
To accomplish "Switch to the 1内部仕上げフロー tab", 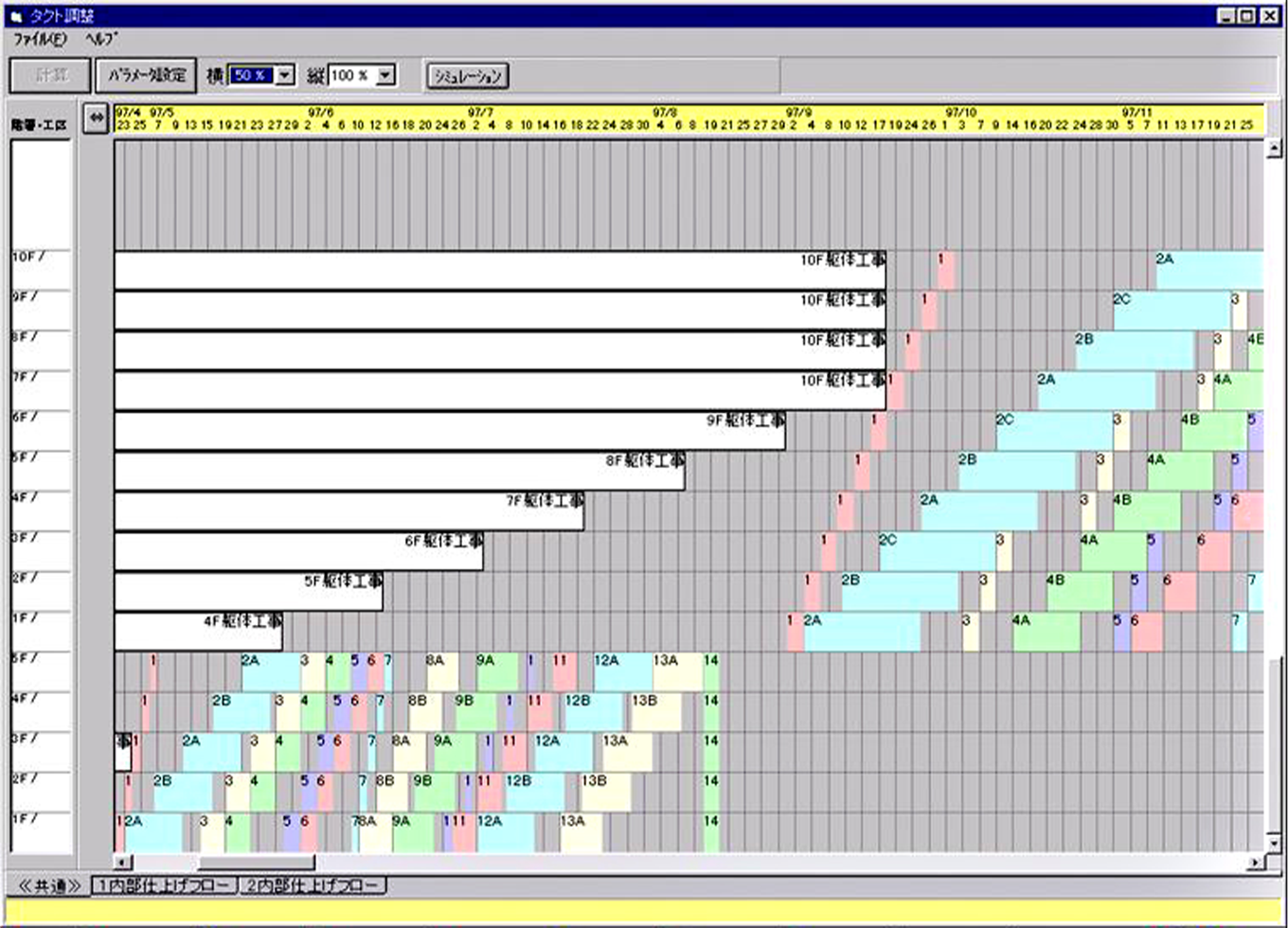I will [163, 885].
